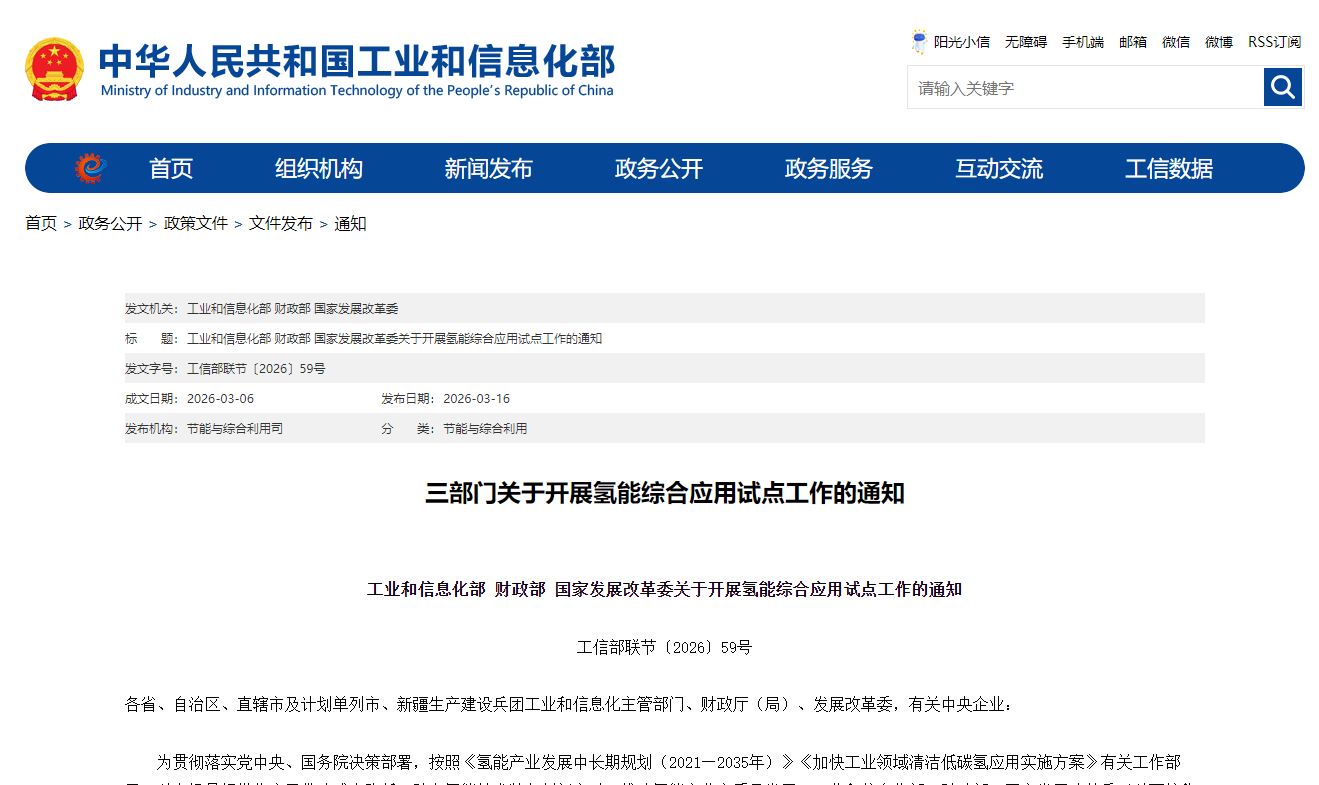Go to 政务公开 in the main navigation

(x=659, y=169)
